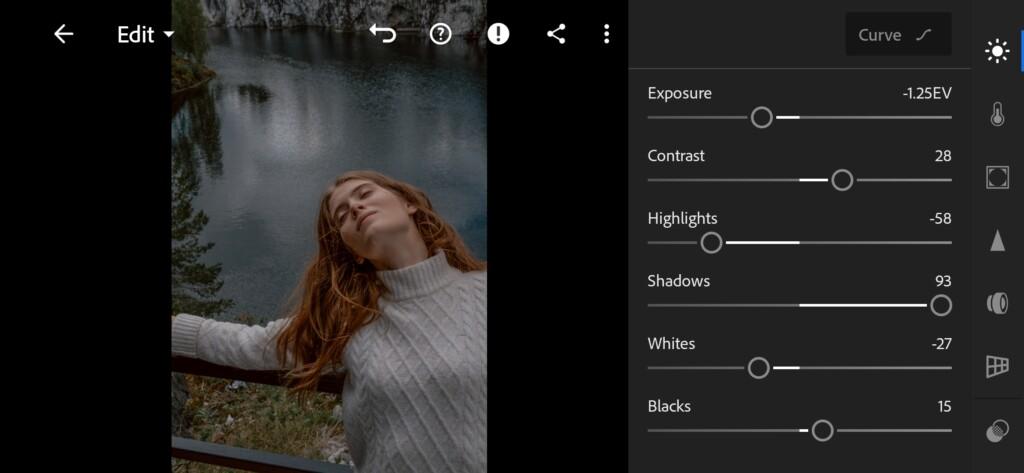Screen dimensions: 1024x473
Task: Open the Color thermometer panel
Action: click(x=997, y=114)
